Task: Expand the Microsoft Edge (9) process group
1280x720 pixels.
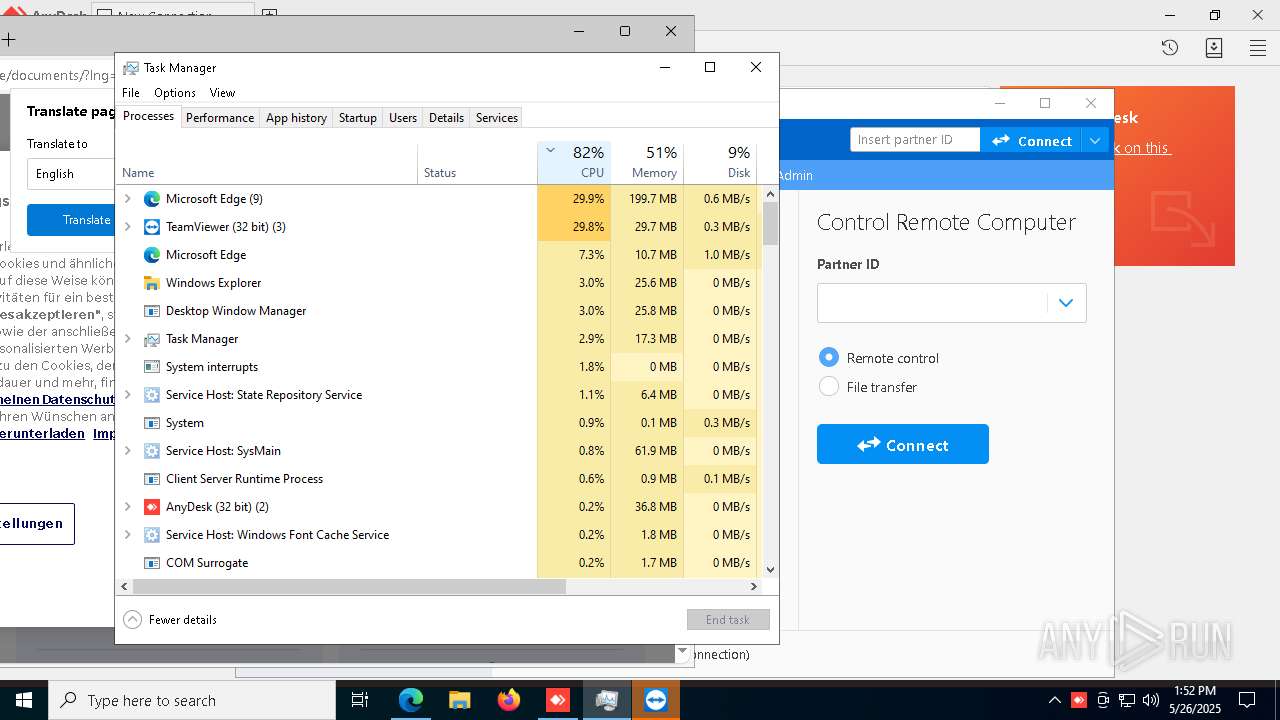Action: point(127,199)
